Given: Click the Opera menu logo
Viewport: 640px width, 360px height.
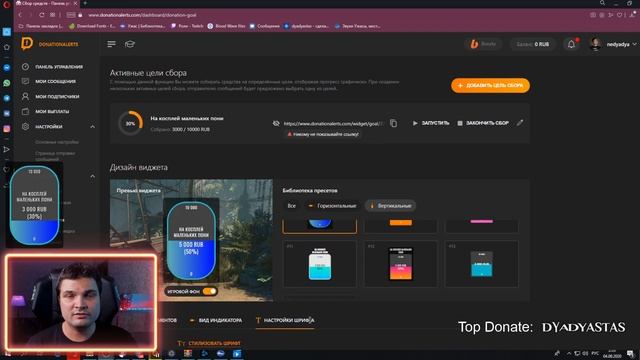Looking at the screenshot, I should [x=6, y=4].
